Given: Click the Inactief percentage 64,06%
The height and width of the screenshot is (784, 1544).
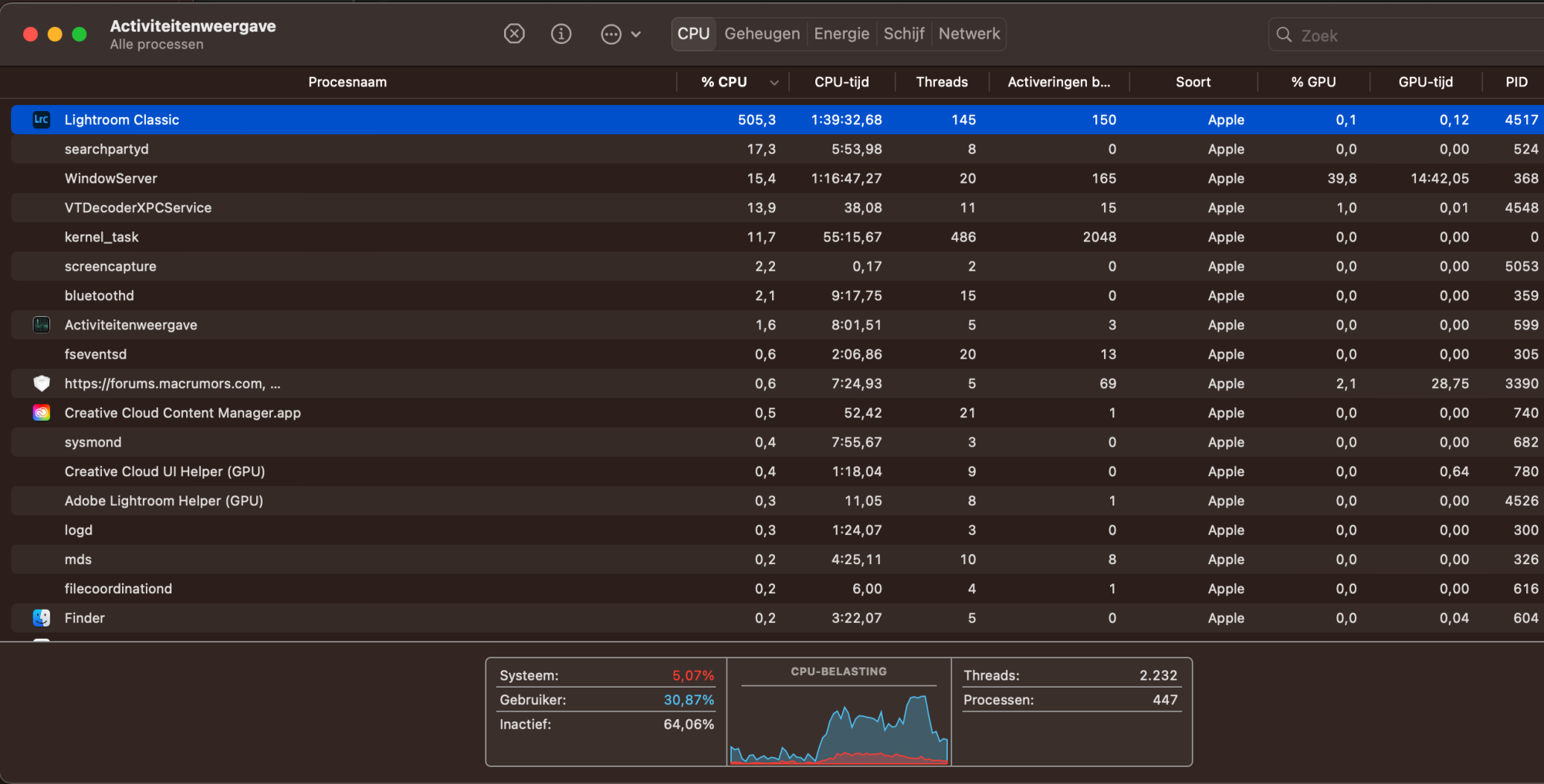Looking at the screenshot, I should pyautogui.click(x=689, y=725).
